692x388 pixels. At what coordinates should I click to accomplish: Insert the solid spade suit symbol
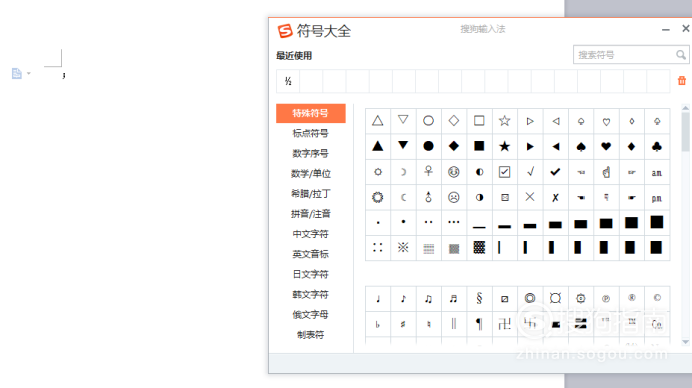[x=581, y=147]
